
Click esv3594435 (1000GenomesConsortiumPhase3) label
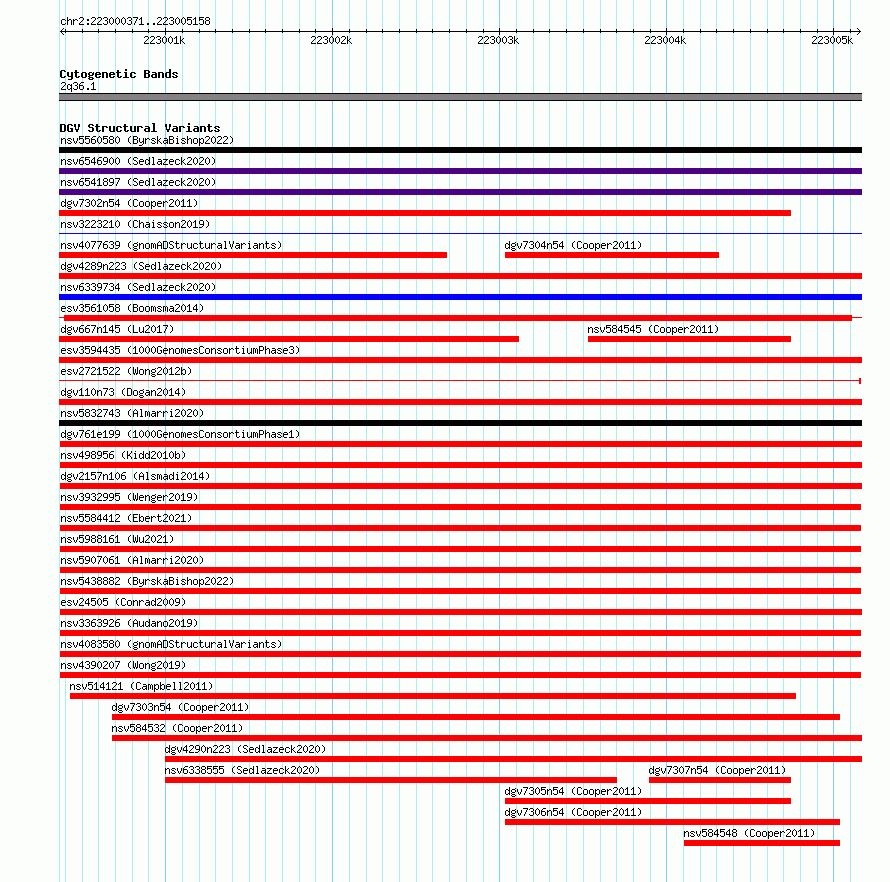[180, 350]
